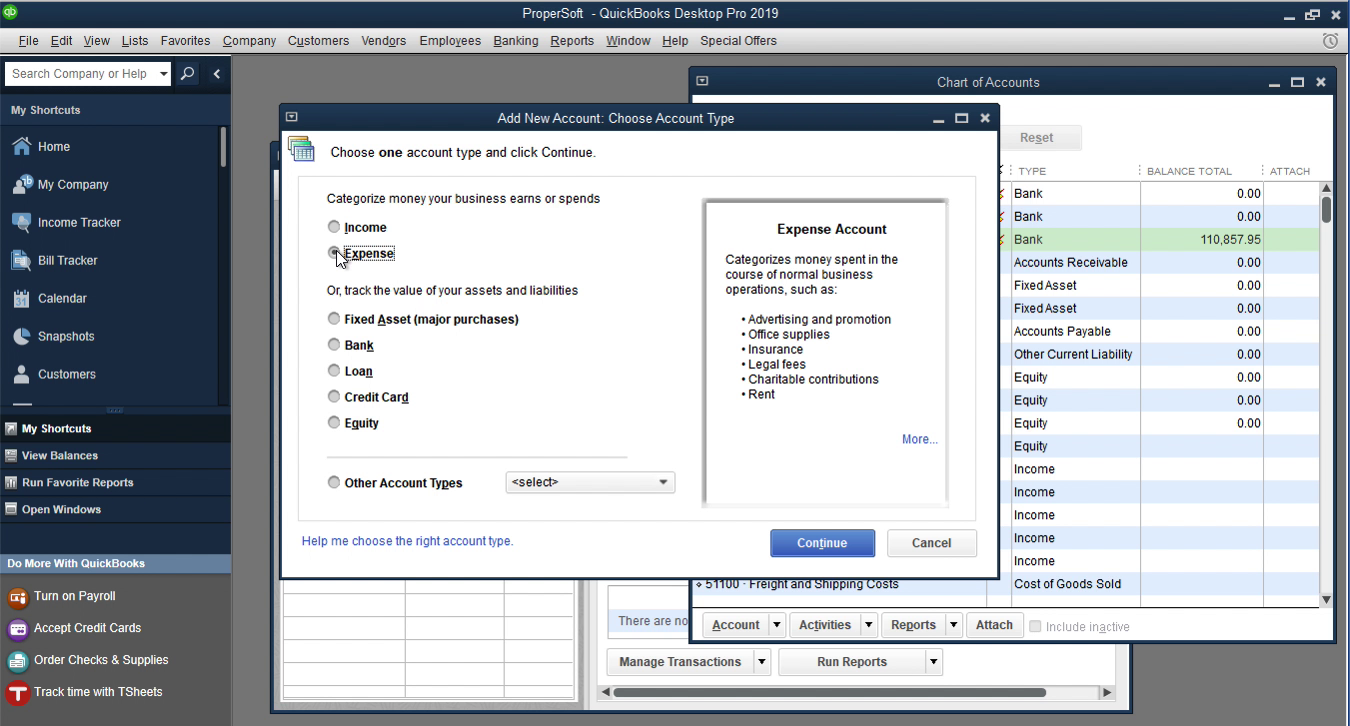Click the View Balances panel icon
The height and width of the screenshot is (726, 1350).
click(x=11, y=456)
